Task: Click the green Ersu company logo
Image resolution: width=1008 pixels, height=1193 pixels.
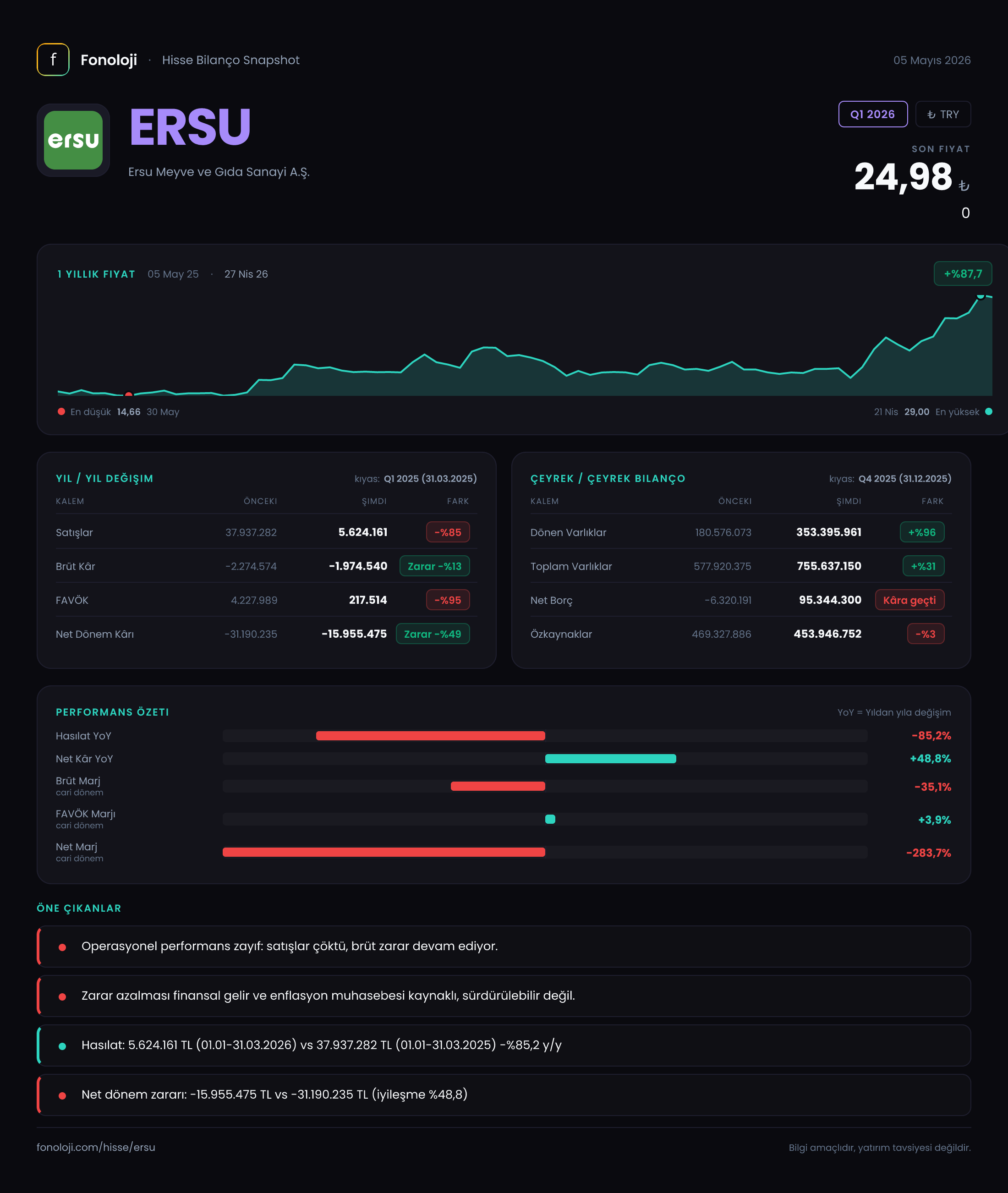Action: click(73, 140)
